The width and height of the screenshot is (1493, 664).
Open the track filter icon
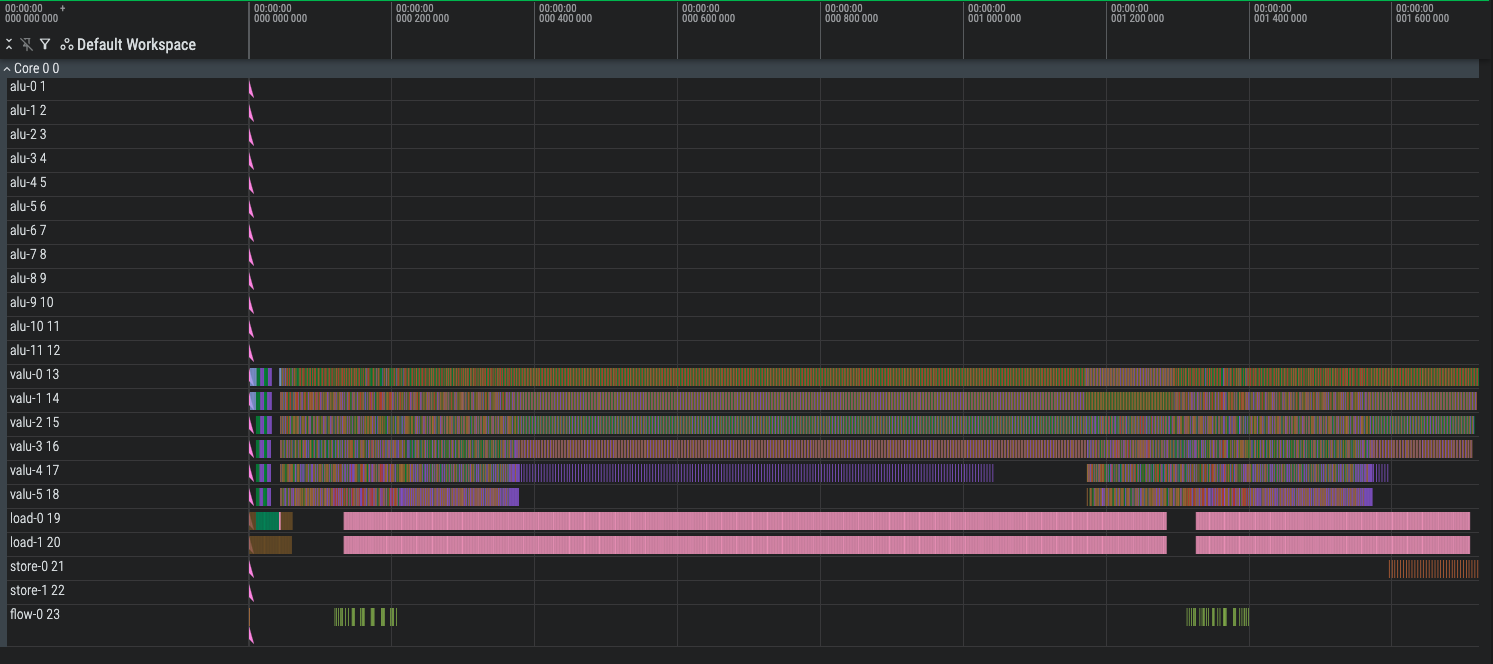pyautogui.click(x=45, y=45)
